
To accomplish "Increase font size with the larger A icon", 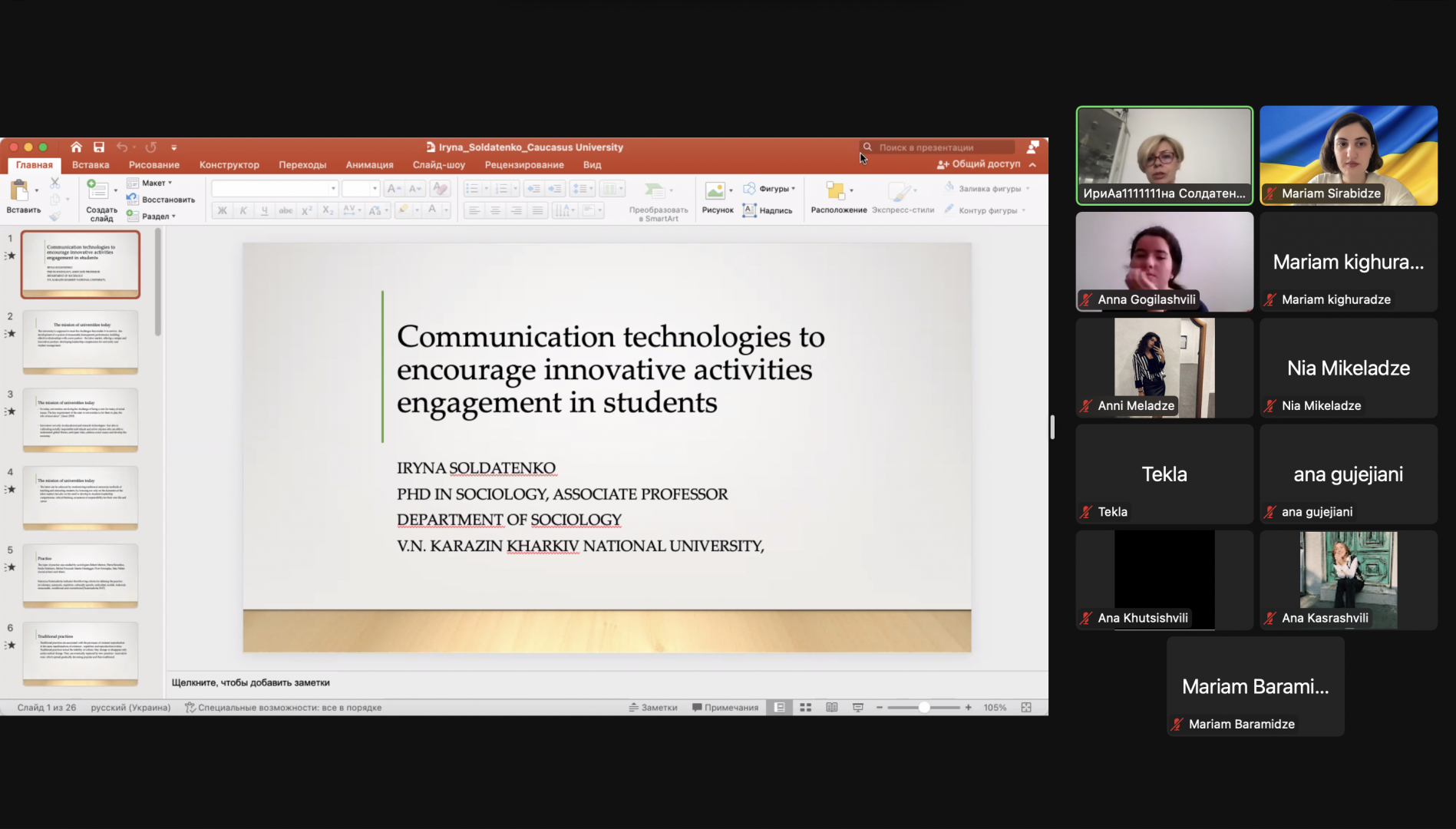I will click(x=393, y=189).
